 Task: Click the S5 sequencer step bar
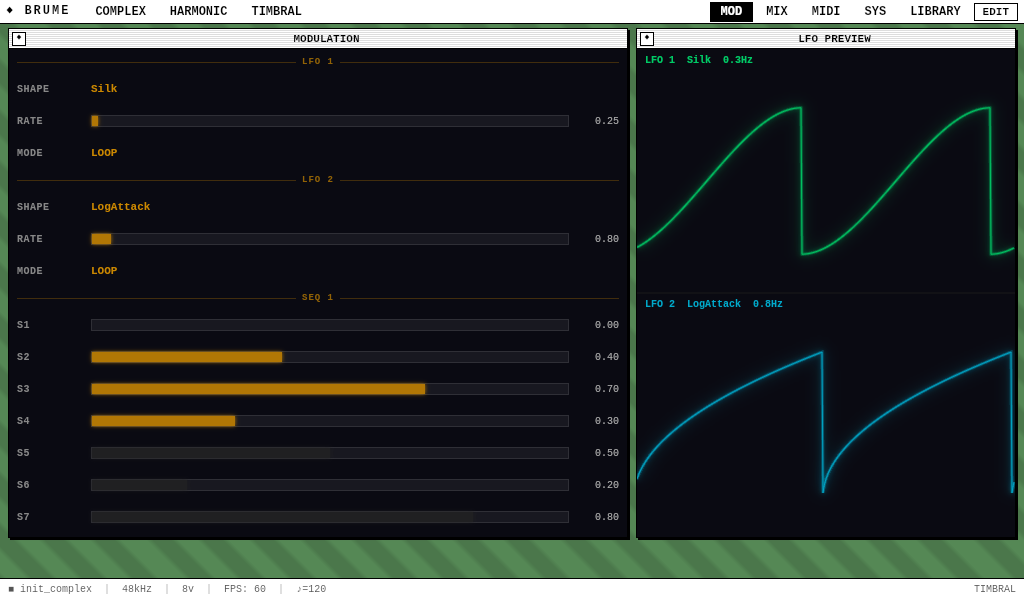[x=329, y=453]
